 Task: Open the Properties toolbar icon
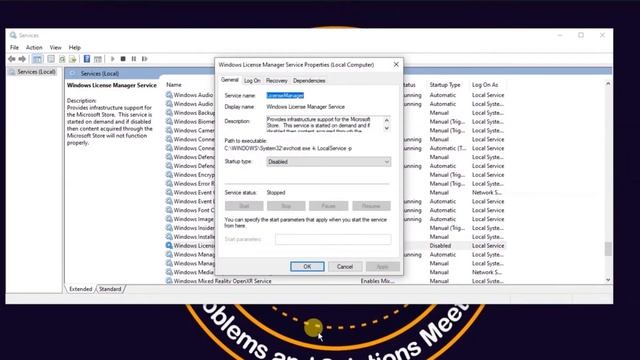[x=51, y=59]
